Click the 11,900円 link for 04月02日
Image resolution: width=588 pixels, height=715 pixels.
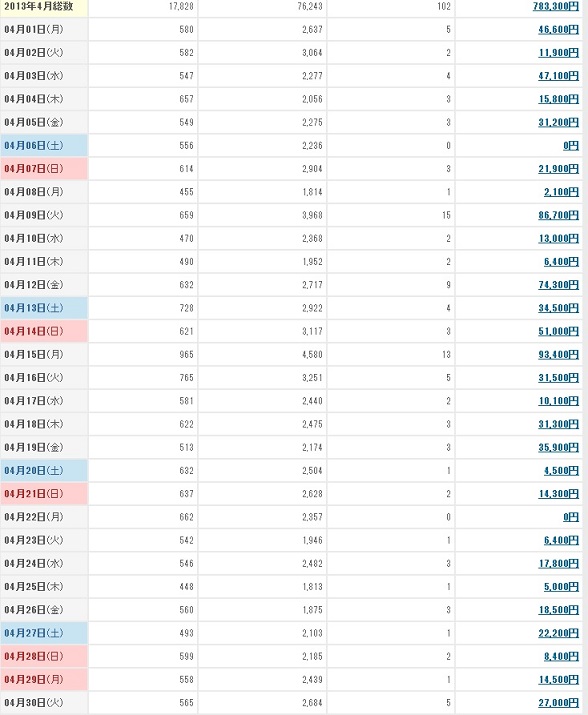pyautogui.click(x=558, y=53)
